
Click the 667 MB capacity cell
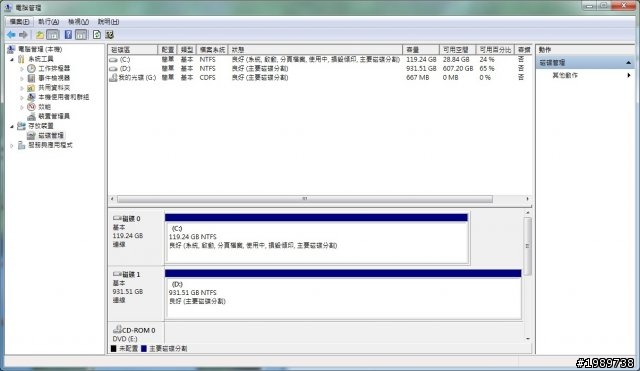pos(418,77)
